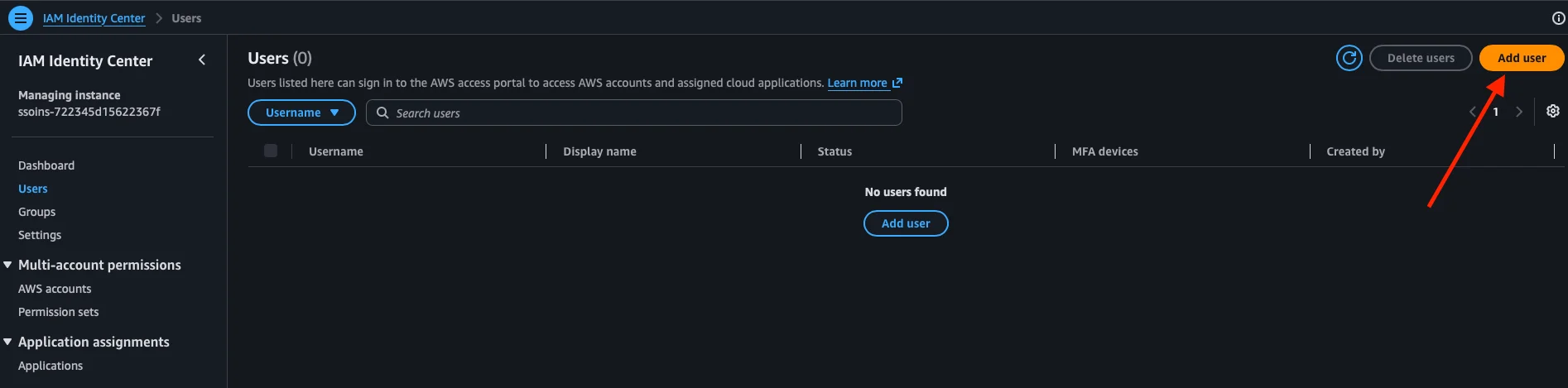1568x388 pixels.
Task: Open AWS accounts in the sidebar
Action: click(55, 289)
